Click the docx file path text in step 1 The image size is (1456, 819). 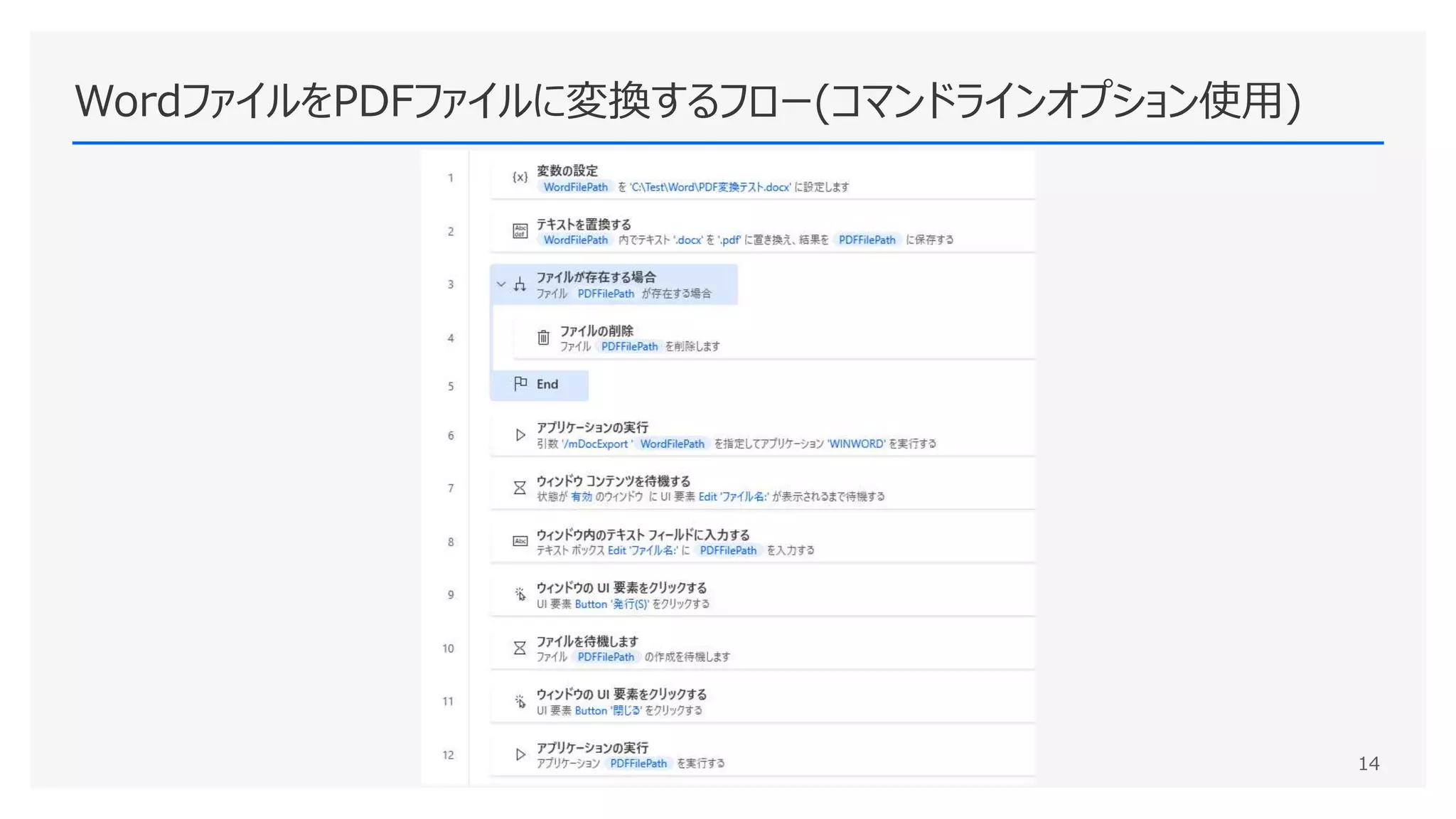pyautogui.click(x=710, y=187)
